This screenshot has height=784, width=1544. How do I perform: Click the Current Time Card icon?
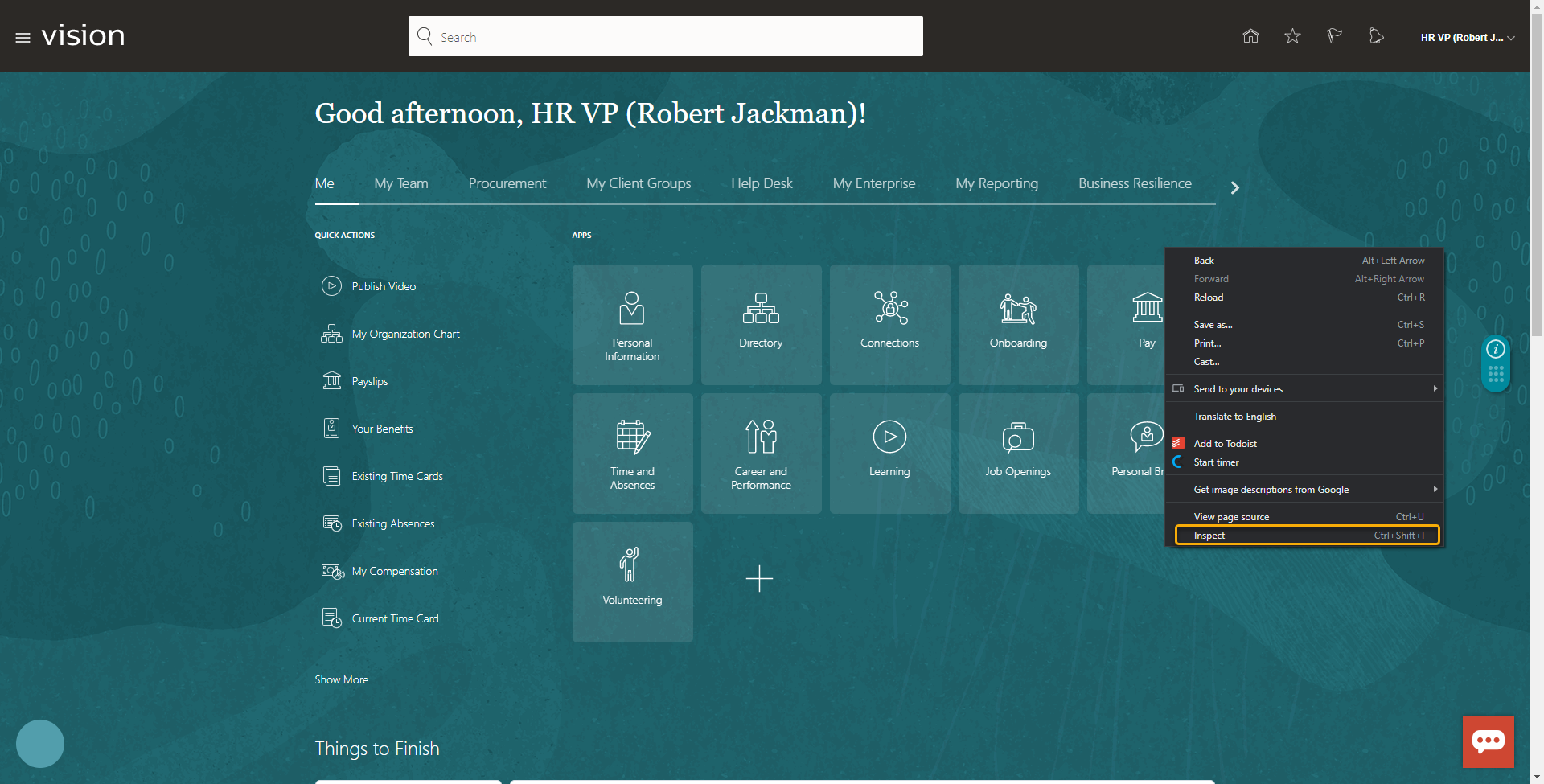click(331, 618)
